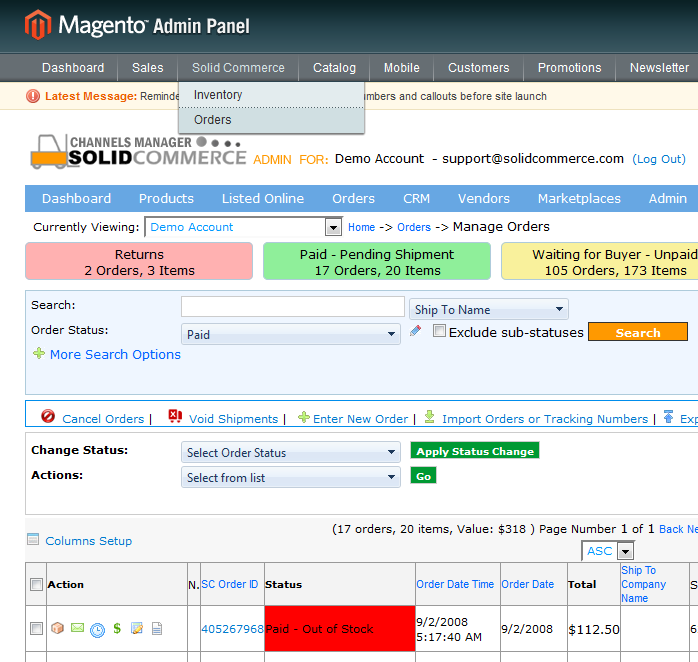The height and width of the screenshot is (662, 698).
Task: Click the Orders breadcrumb link
Action: 414,227
